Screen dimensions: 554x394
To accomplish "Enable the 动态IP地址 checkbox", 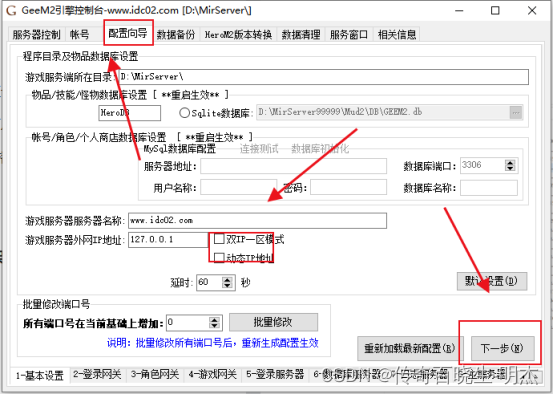I will point(219,258).
